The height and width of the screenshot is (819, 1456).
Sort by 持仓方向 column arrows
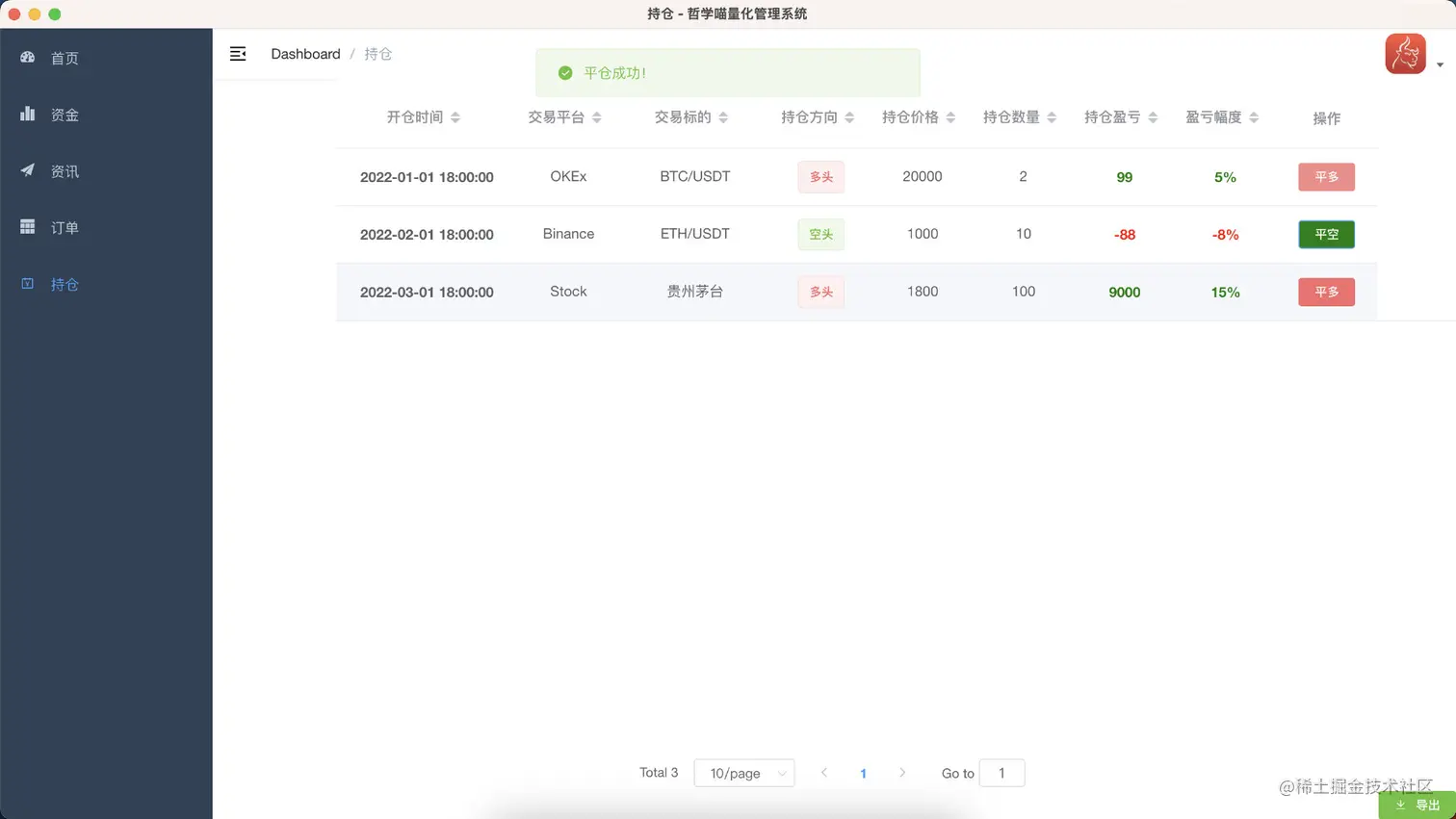click(849, 117)
